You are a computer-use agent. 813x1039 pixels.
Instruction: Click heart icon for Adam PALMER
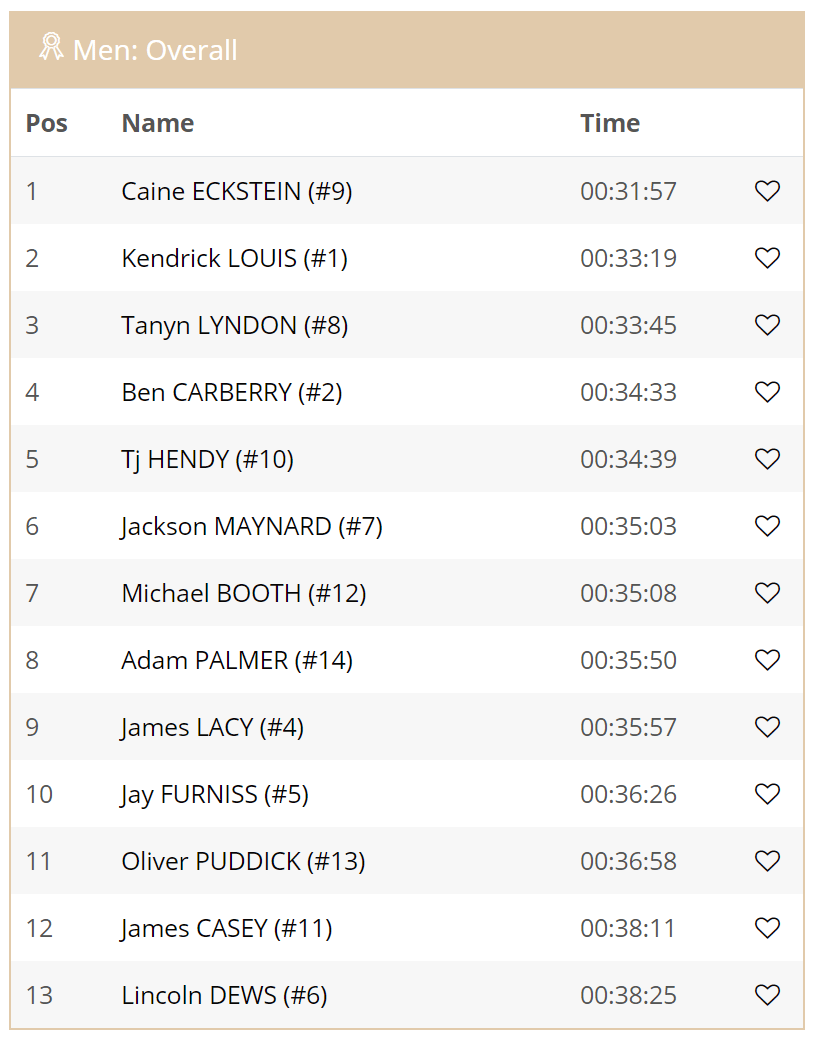click(x=767, y=660)
